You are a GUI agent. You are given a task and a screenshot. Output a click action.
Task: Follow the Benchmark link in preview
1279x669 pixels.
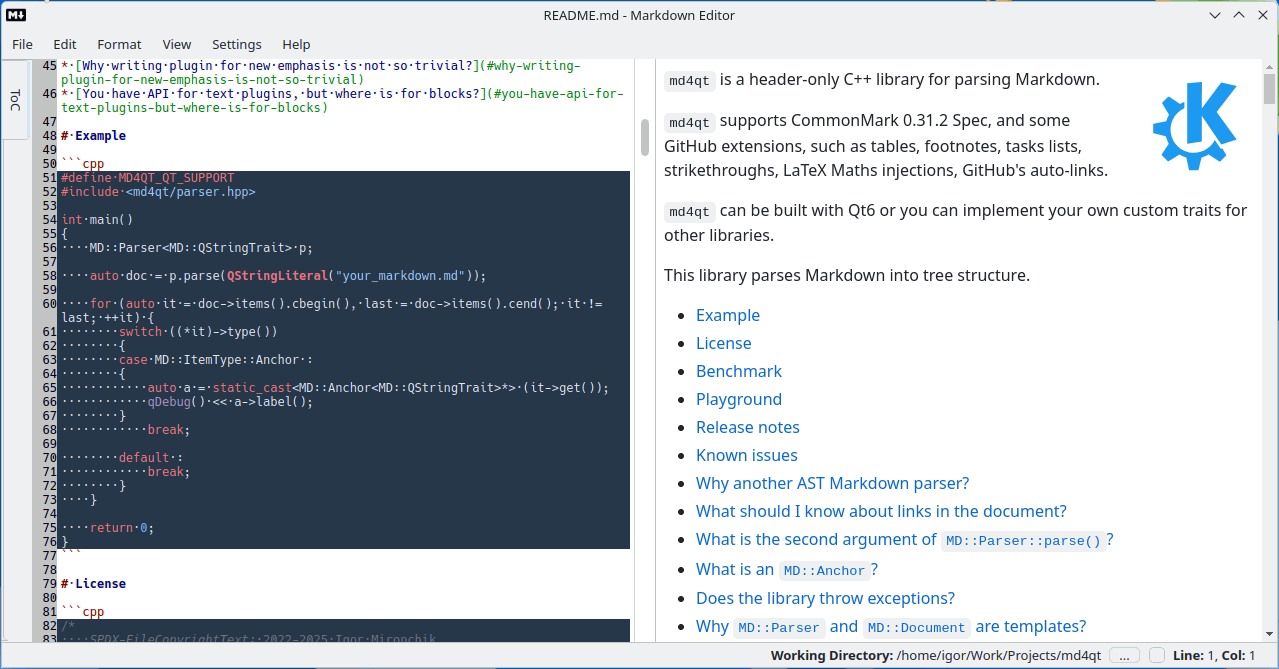[738, 371]
